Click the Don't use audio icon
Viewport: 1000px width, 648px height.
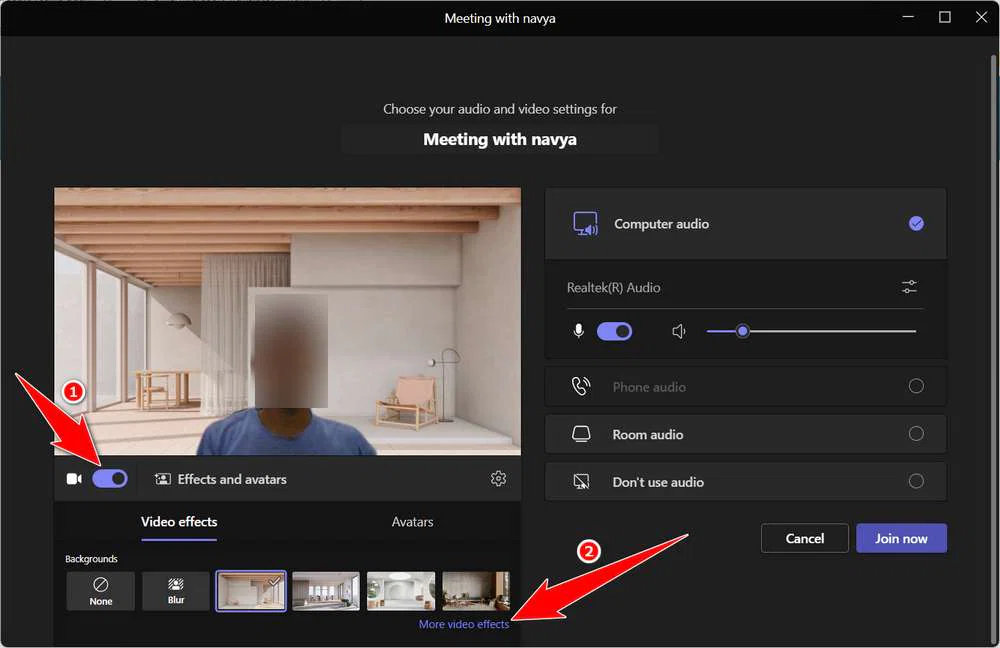pyautogui.click(x=581, y=481)
